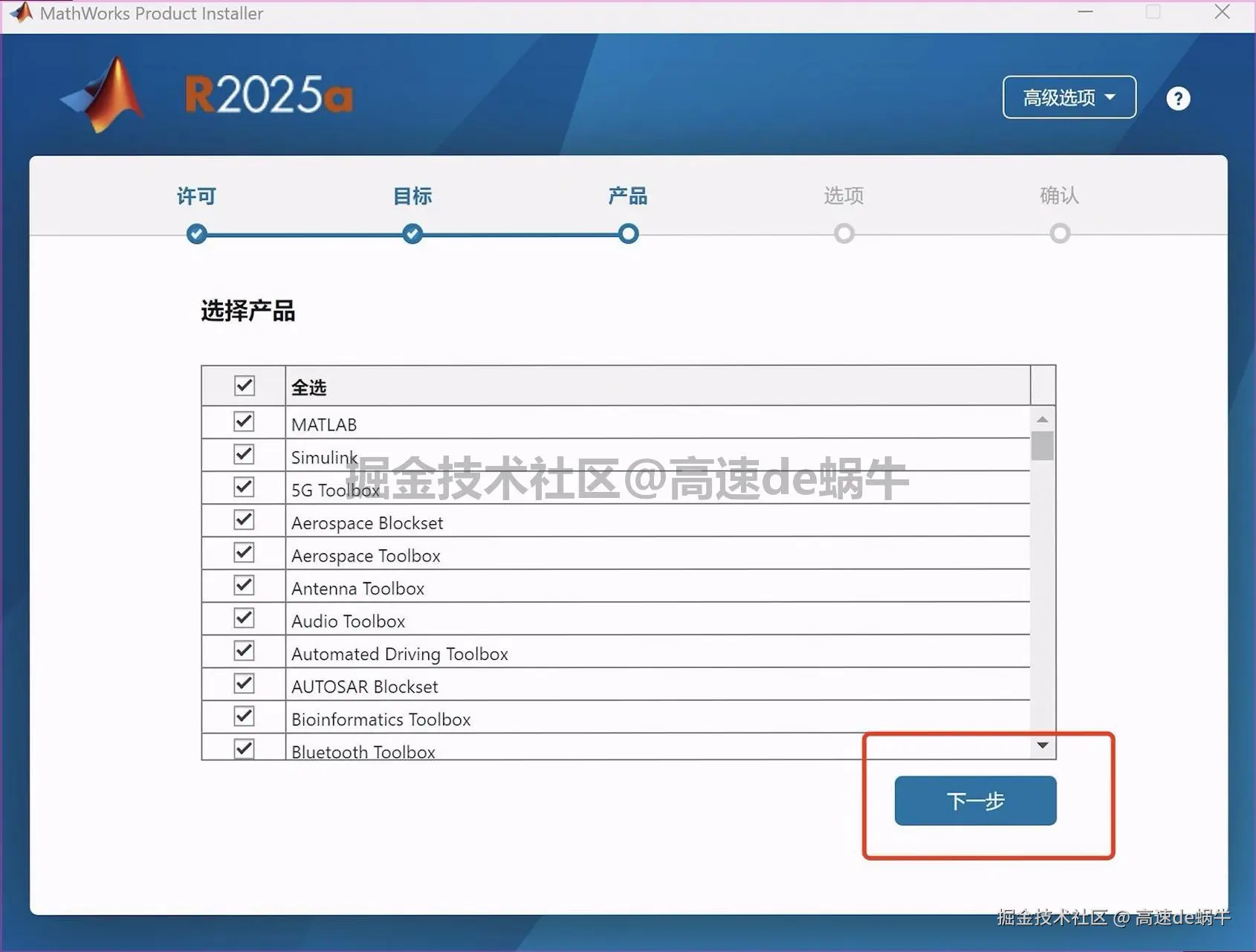This screenshot has height=952, width=1256.
Task: Select the Aerospace Toolbox row
Action: [x=366, y=555]
